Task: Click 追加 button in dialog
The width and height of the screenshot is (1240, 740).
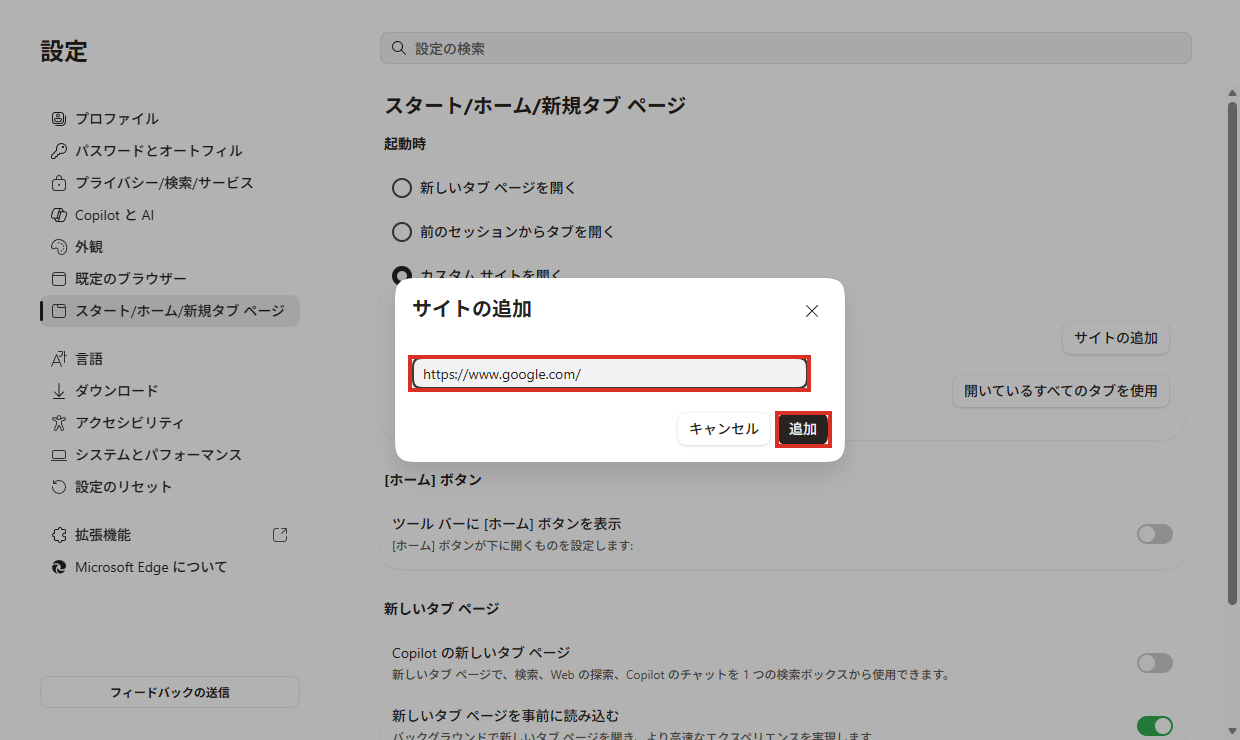Action: tap(803, 429)
